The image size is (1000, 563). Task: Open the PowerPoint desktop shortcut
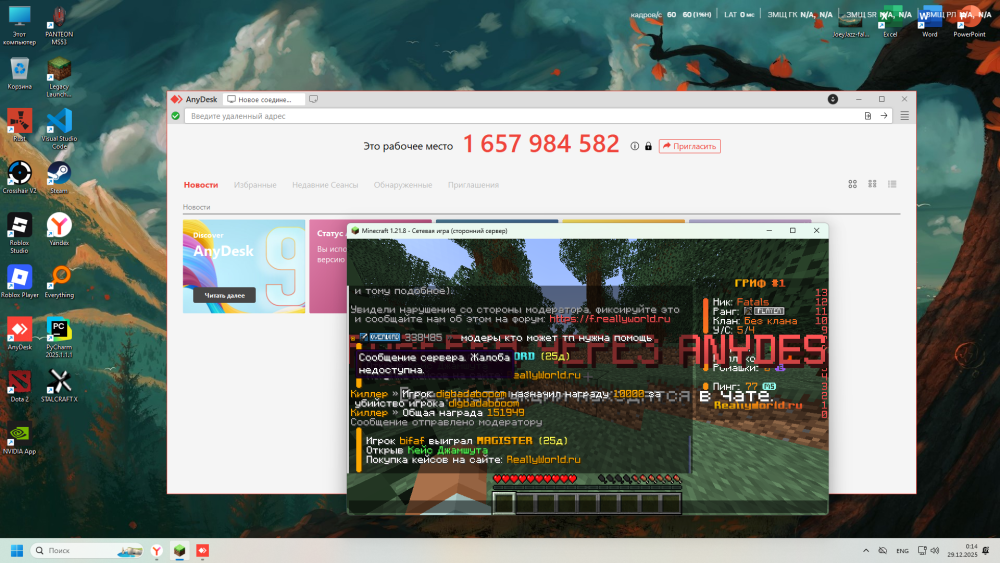pyautogui.click(x=969, y=22)
